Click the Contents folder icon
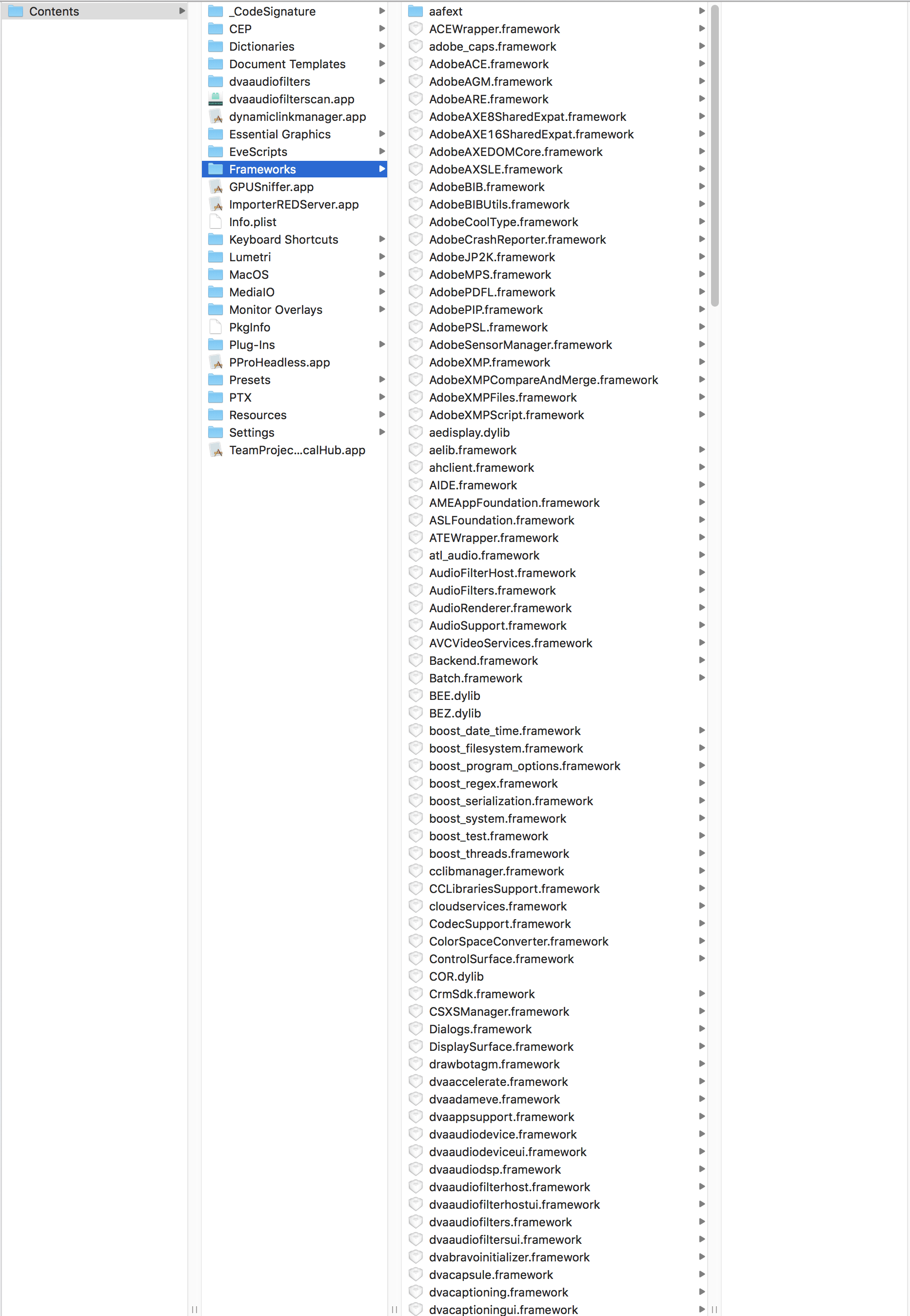This screenshot has height=1316, width=910. pos(16,11)
